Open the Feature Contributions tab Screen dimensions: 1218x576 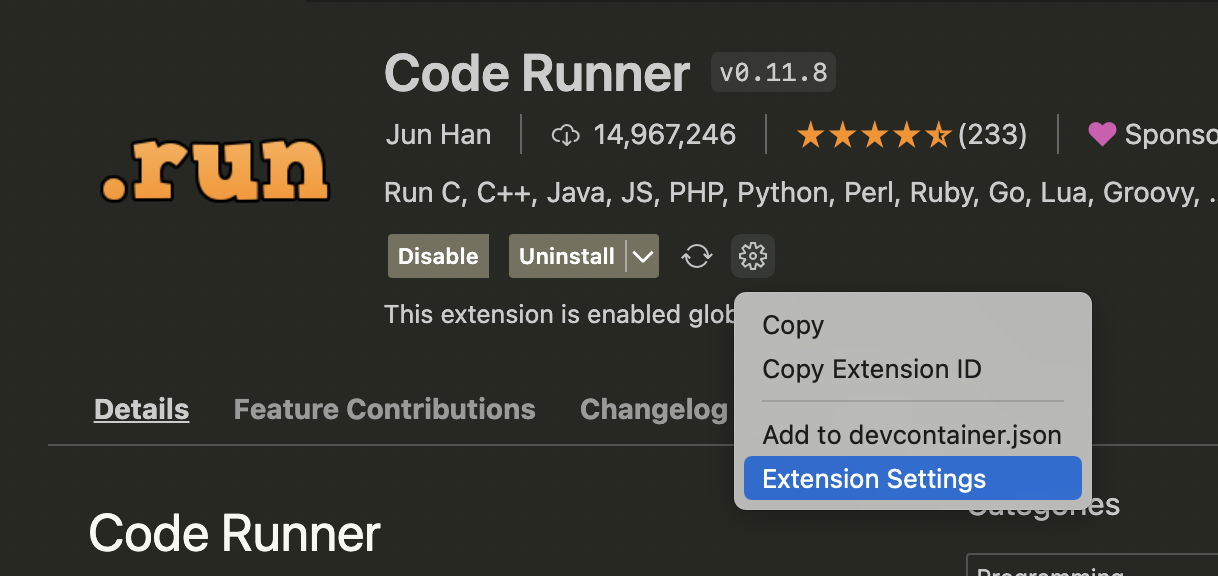pyautogui.click(x=384, y=409)
